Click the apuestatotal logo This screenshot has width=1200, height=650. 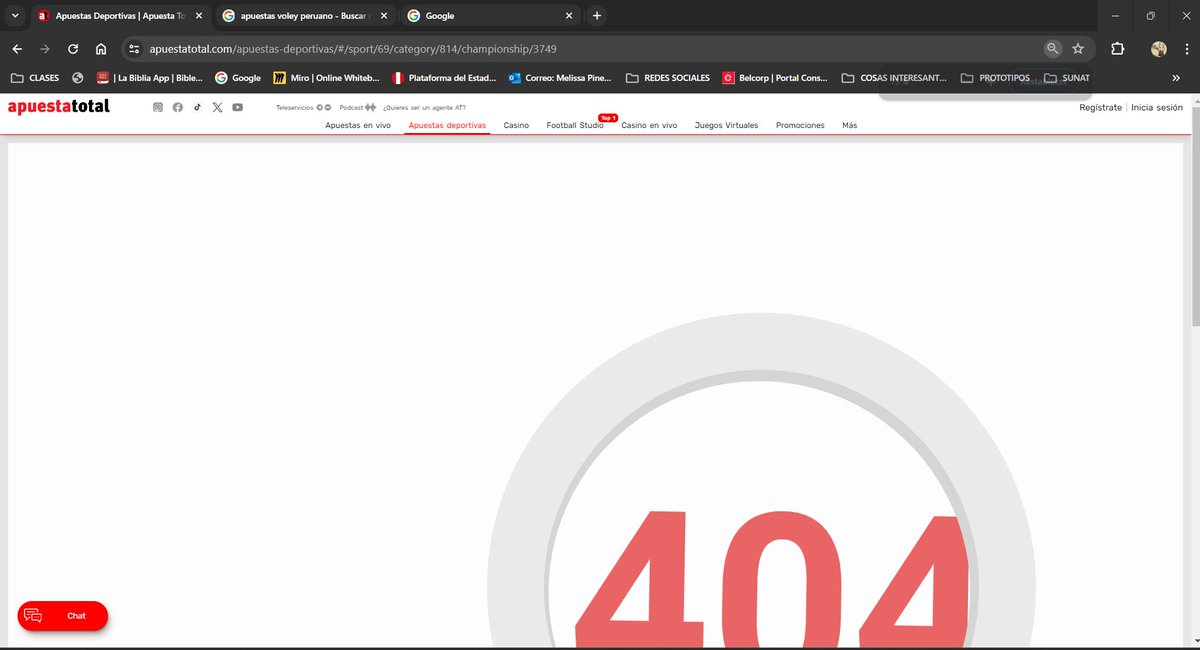coord(58,106)
